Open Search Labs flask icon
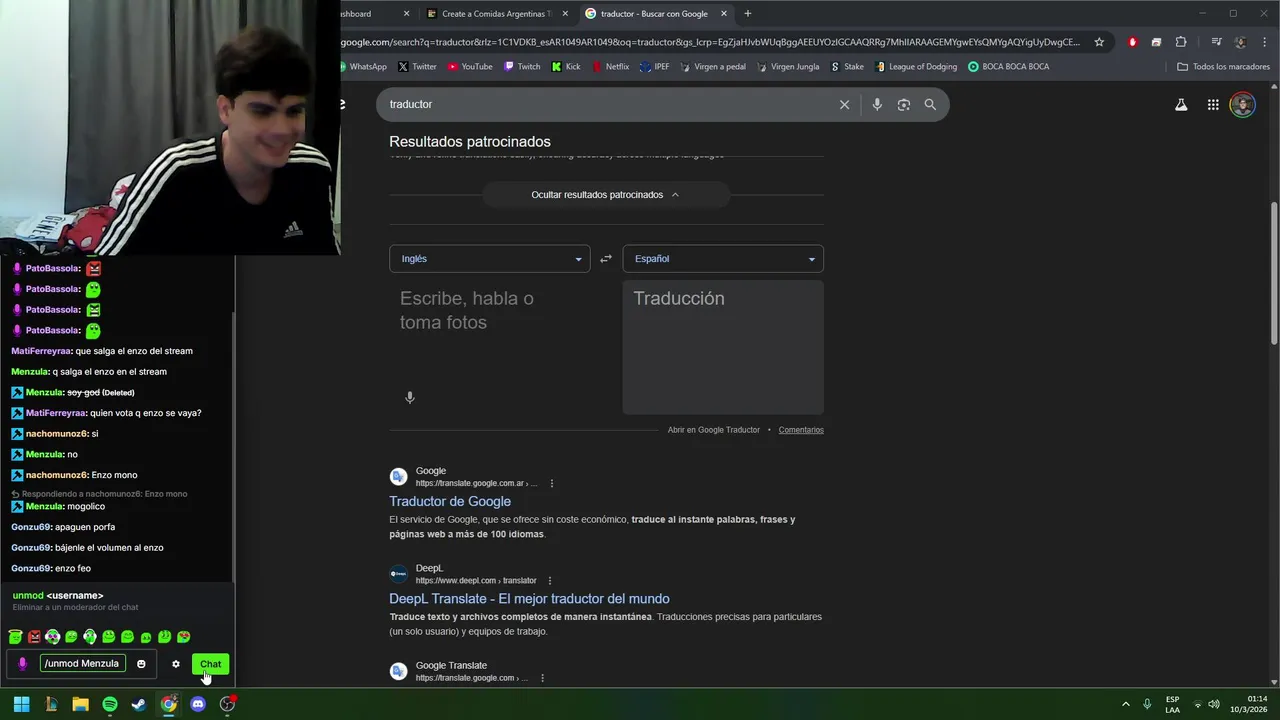 coord(1181,104)
